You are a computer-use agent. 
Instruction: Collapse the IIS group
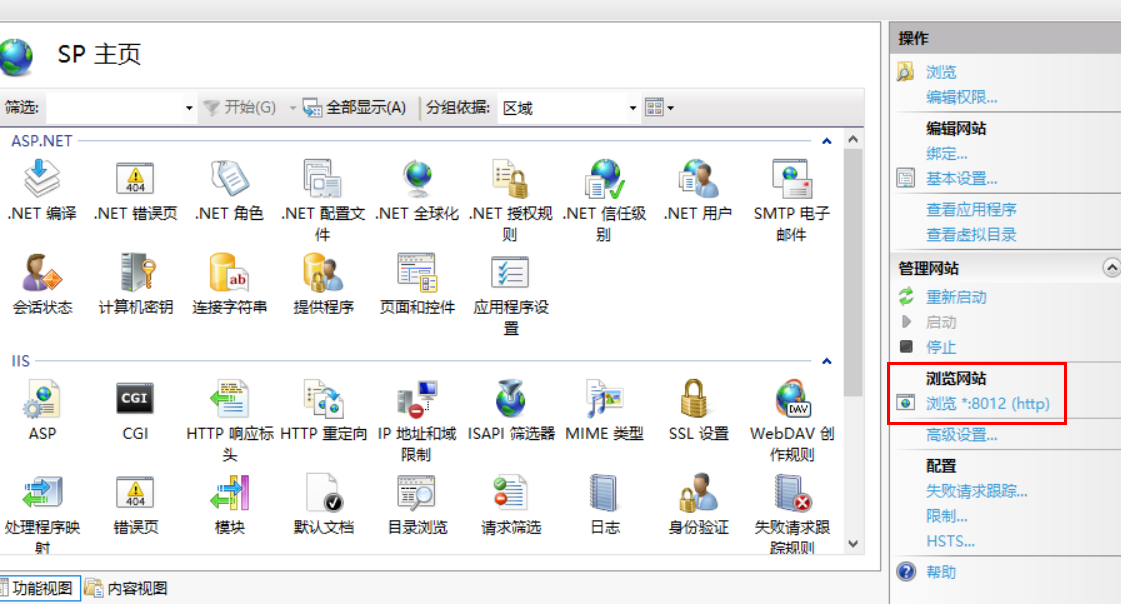pyautogui.click(x=826, y=361)
